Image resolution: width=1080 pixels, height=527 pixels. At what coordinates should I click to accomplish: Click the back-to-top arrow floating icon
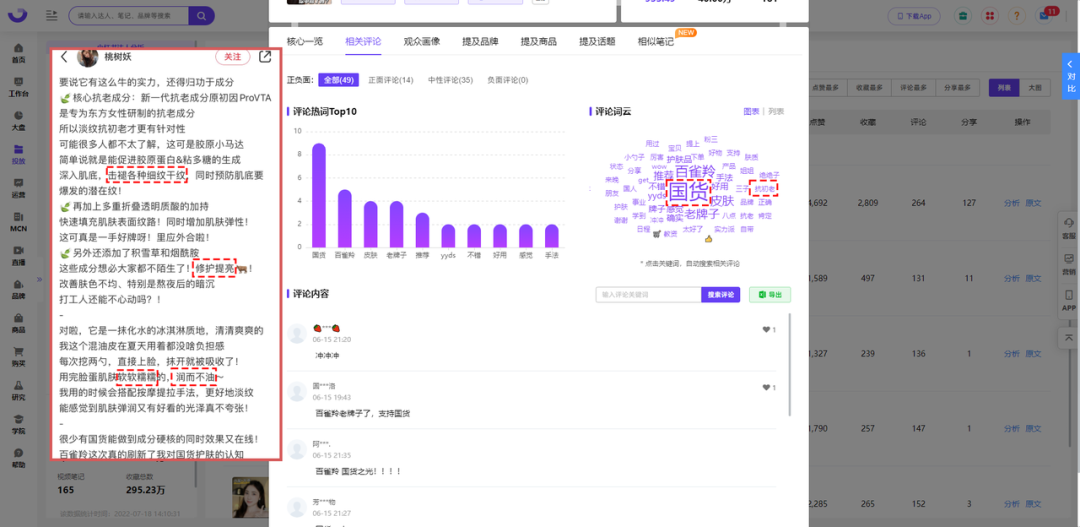click(1069, 337)
